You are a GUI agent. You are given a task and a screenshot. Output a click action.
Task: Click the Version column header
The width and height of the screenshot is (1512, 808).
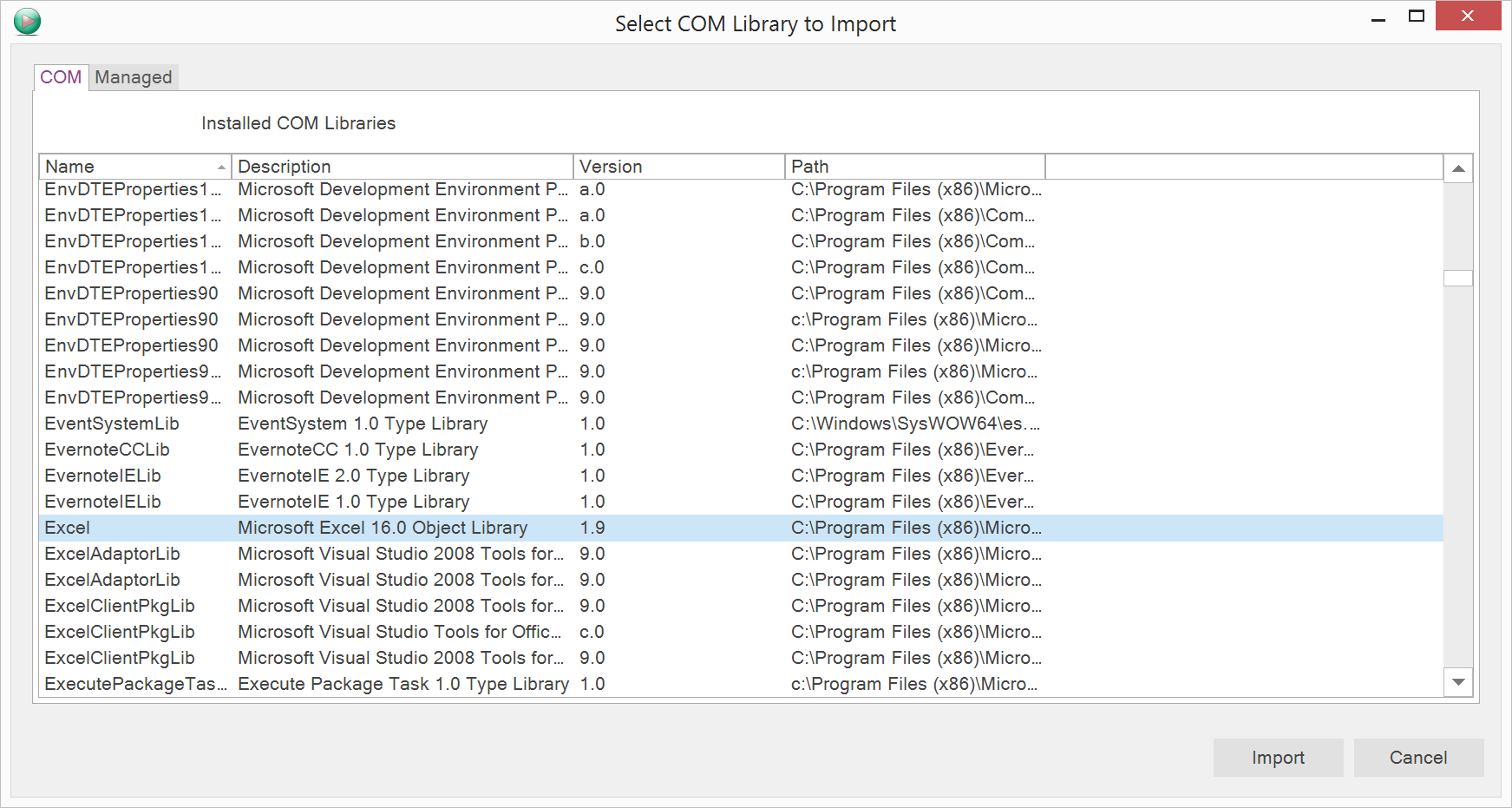pos(678,167)
